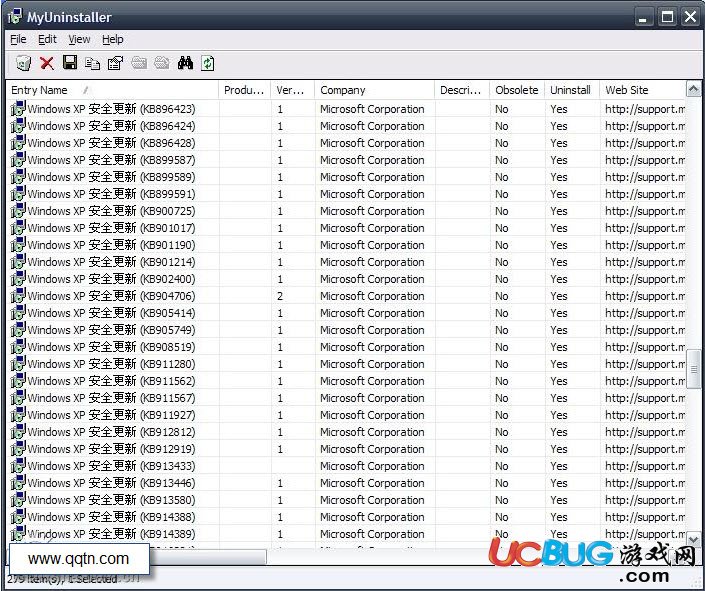The width and height of the screenshot is (705, 591).
Task: Click the icon of row KB913580
Action: [18, 500]
